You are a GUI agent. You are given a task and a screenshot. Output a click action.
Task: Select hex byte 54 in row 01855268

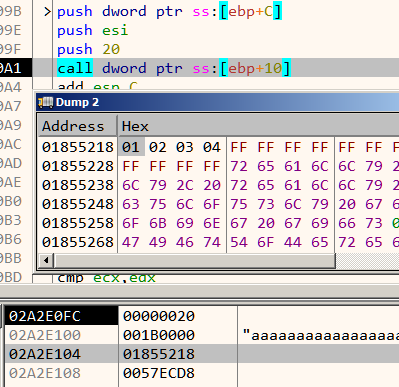pos(239,242)
